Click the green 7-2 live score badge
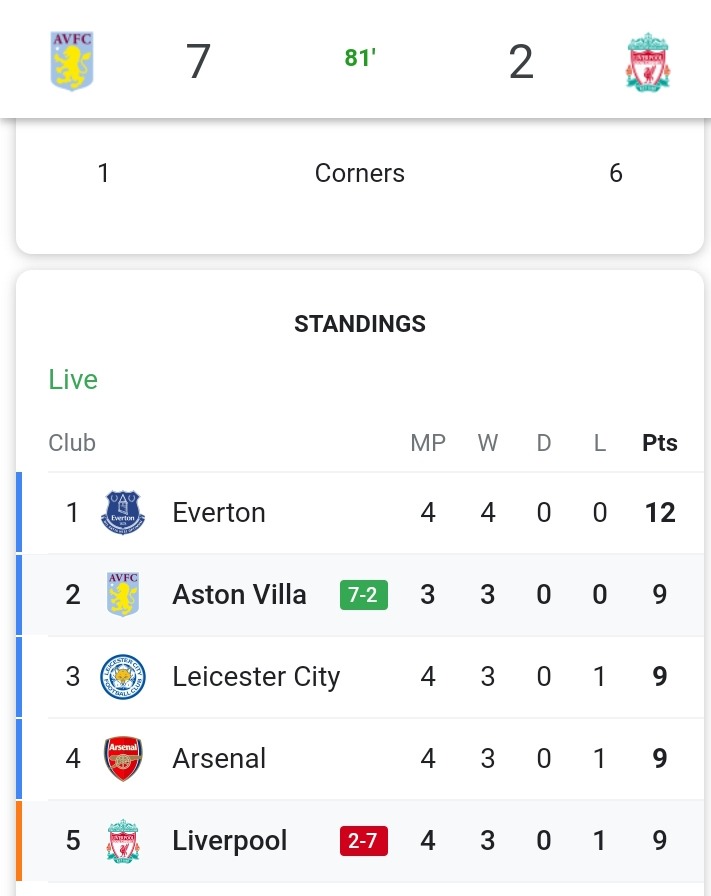The height and width of the screenshot is (896, 711). 364,595
